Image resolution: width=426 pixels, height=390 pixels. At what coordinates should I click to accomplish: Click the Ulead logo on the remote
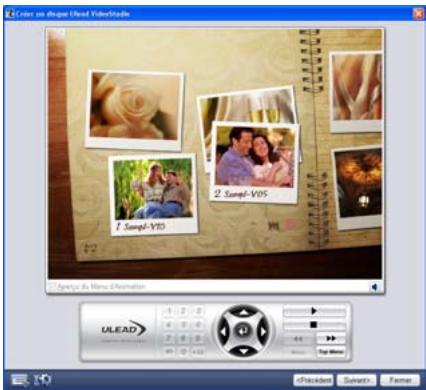click(x=124, y=329)
